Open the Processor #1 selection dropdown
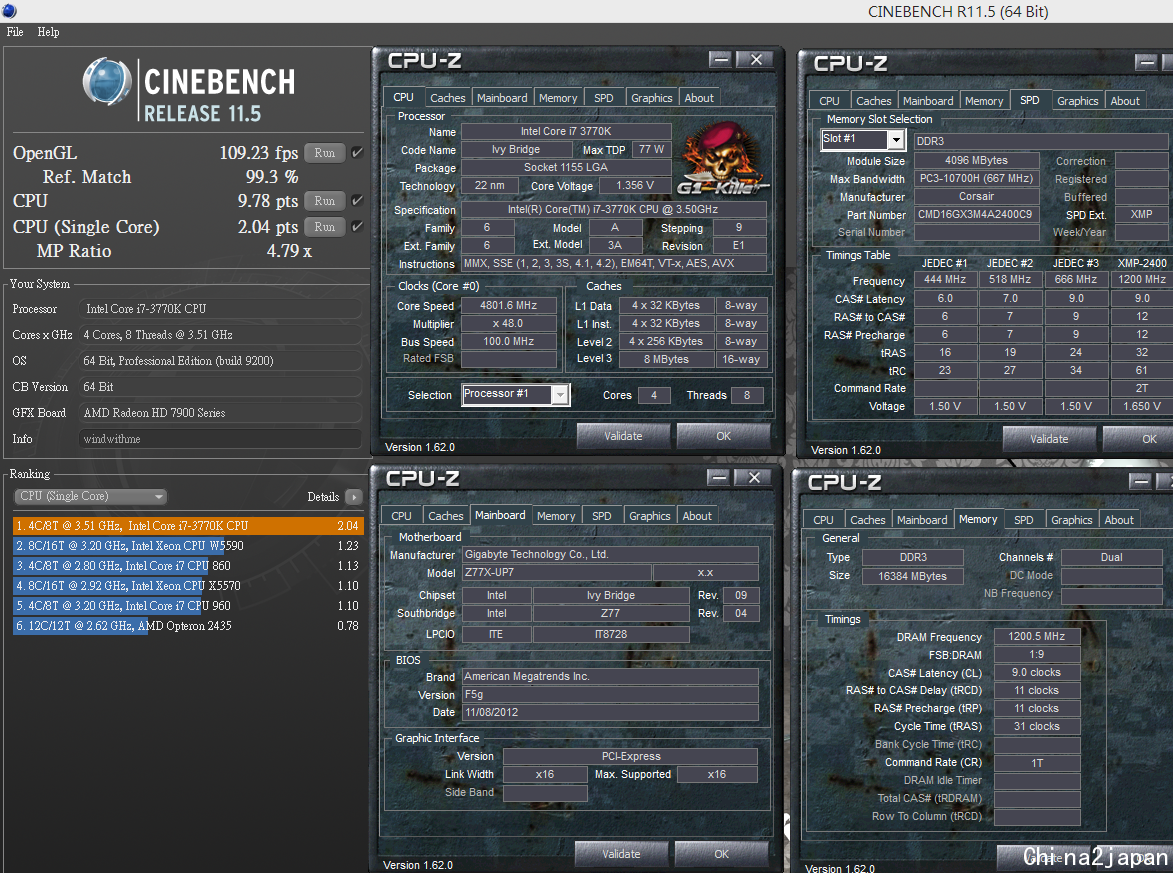Viewport: 1173px width, 873px height. 560,394
